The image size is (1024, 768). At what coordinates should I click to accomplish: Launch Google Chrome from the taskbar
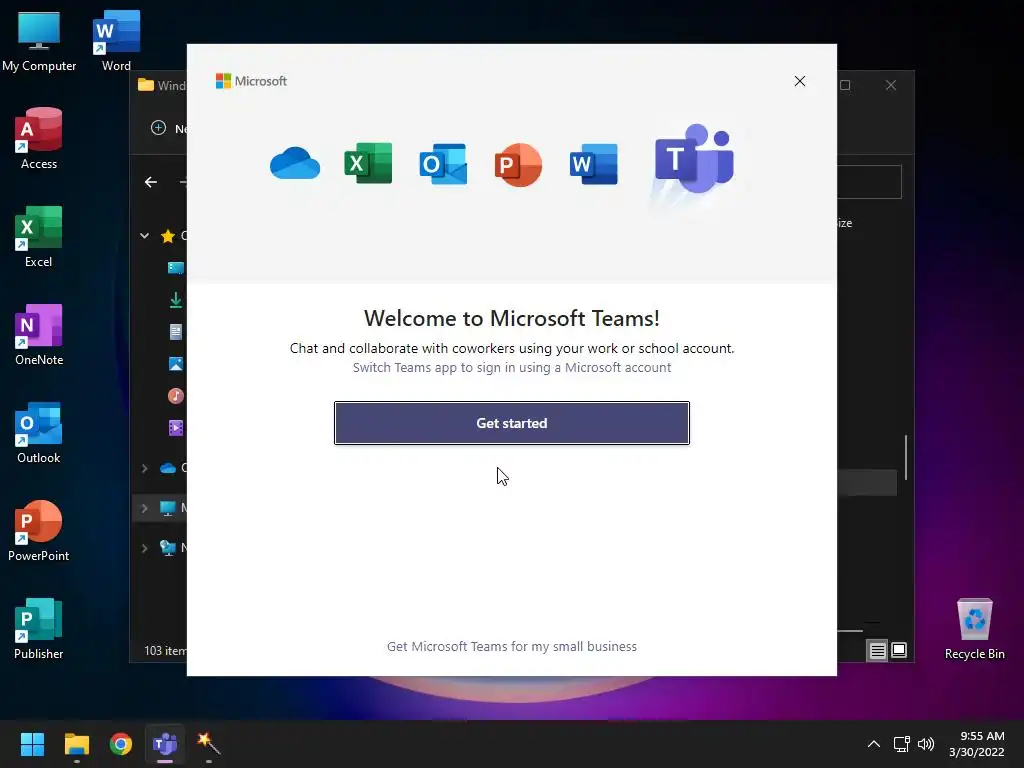[x=121, y=744]
